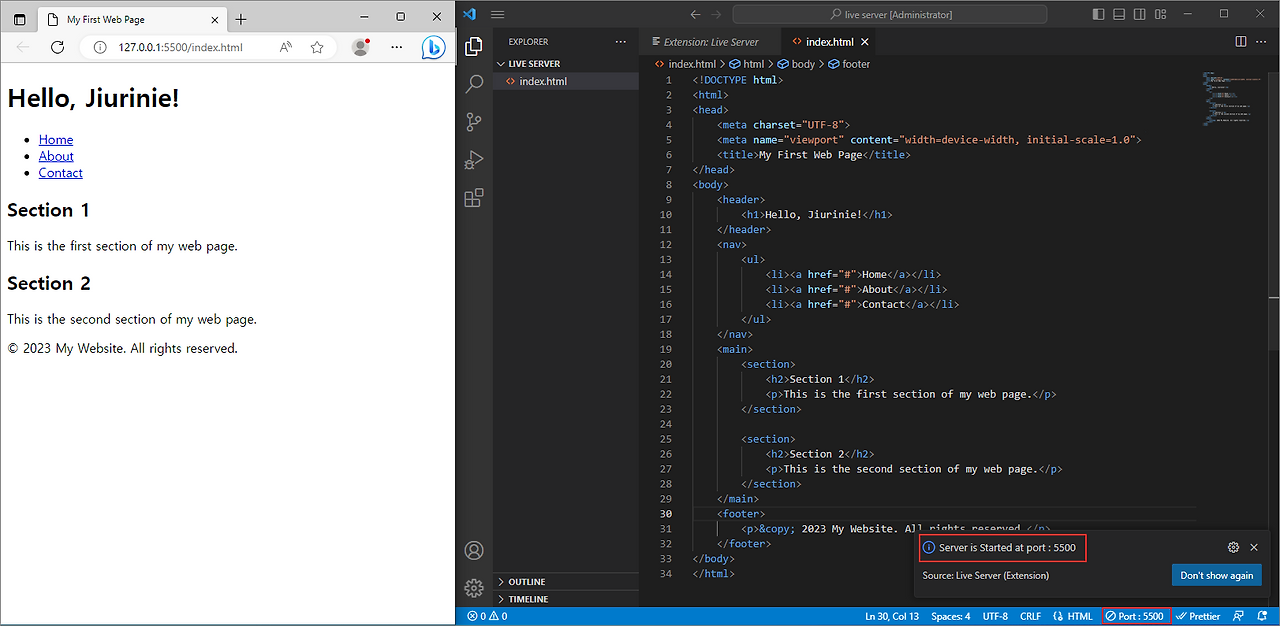1280x626 pixels.
Task: Click the Server is Started notification text
Action: (1007, 548)
